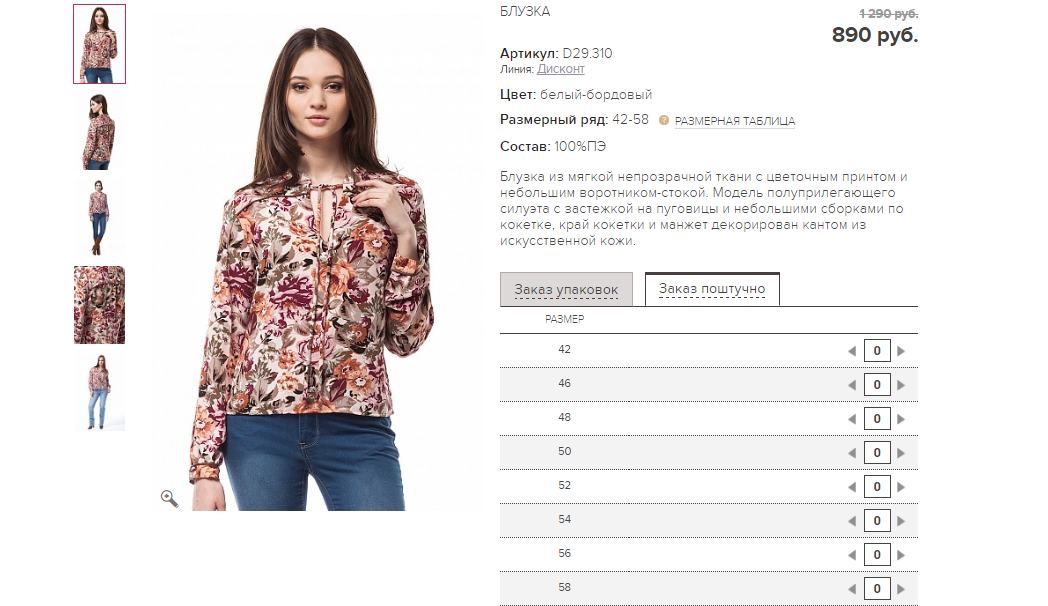Screen dimensions: 1048x606
Task: Increase quantity for size 52
Action: (901, 487)
